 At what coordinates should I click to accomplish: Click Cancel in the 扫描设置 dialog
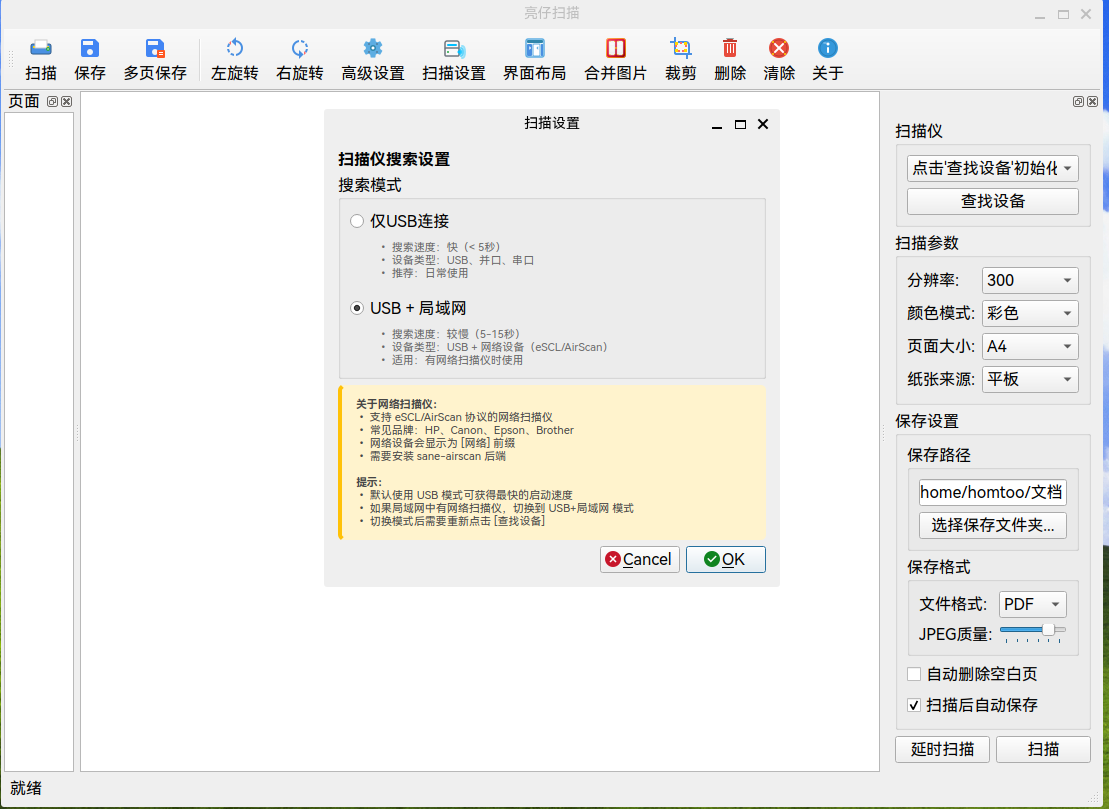639,559
